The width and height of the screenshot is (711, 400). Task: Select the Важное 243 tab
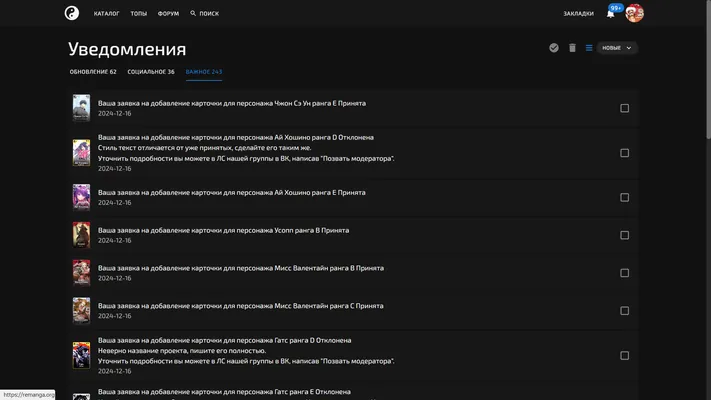pyautogui.click(x=204, y=72)
